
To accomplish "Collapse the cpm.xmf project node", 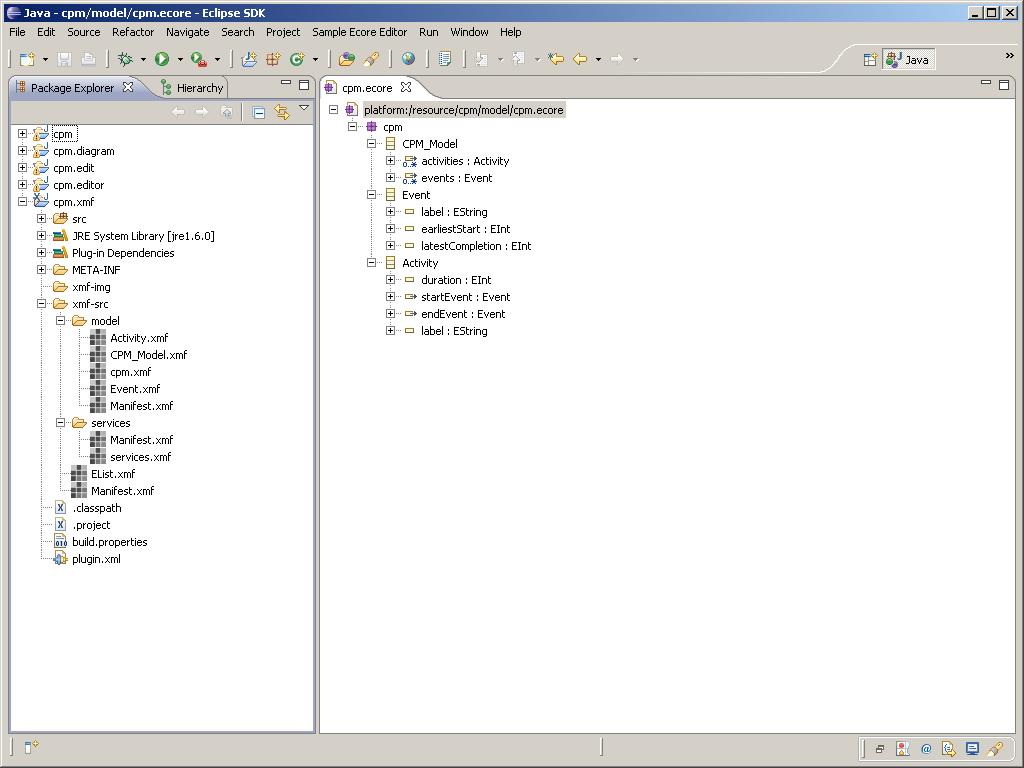I will coord(22,202).
